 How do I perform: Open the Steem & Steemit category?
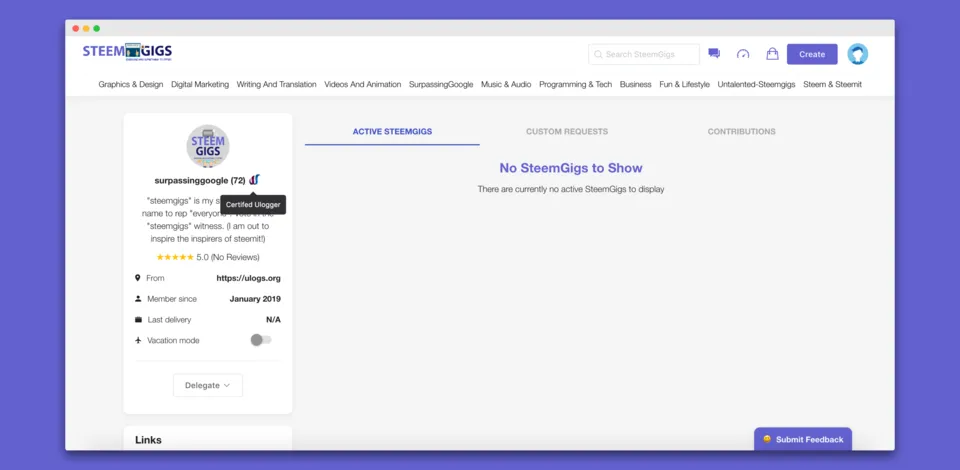833,84
